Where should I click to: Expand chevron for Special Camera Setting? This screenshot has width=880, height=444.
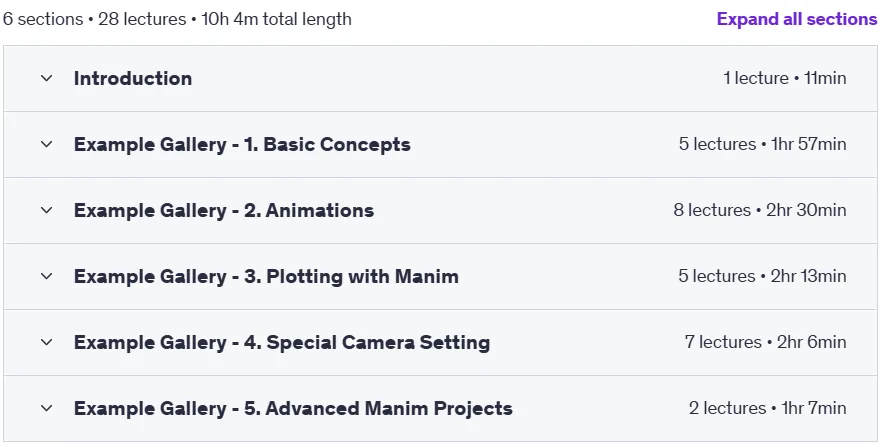(47, 342)
